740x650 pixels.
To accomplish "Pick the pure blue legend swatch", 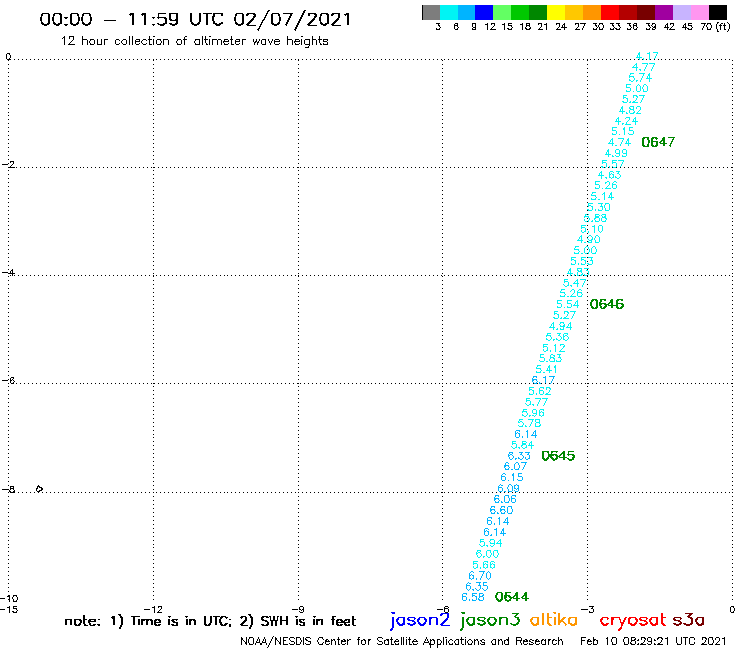I will click(x=484, y=12).
